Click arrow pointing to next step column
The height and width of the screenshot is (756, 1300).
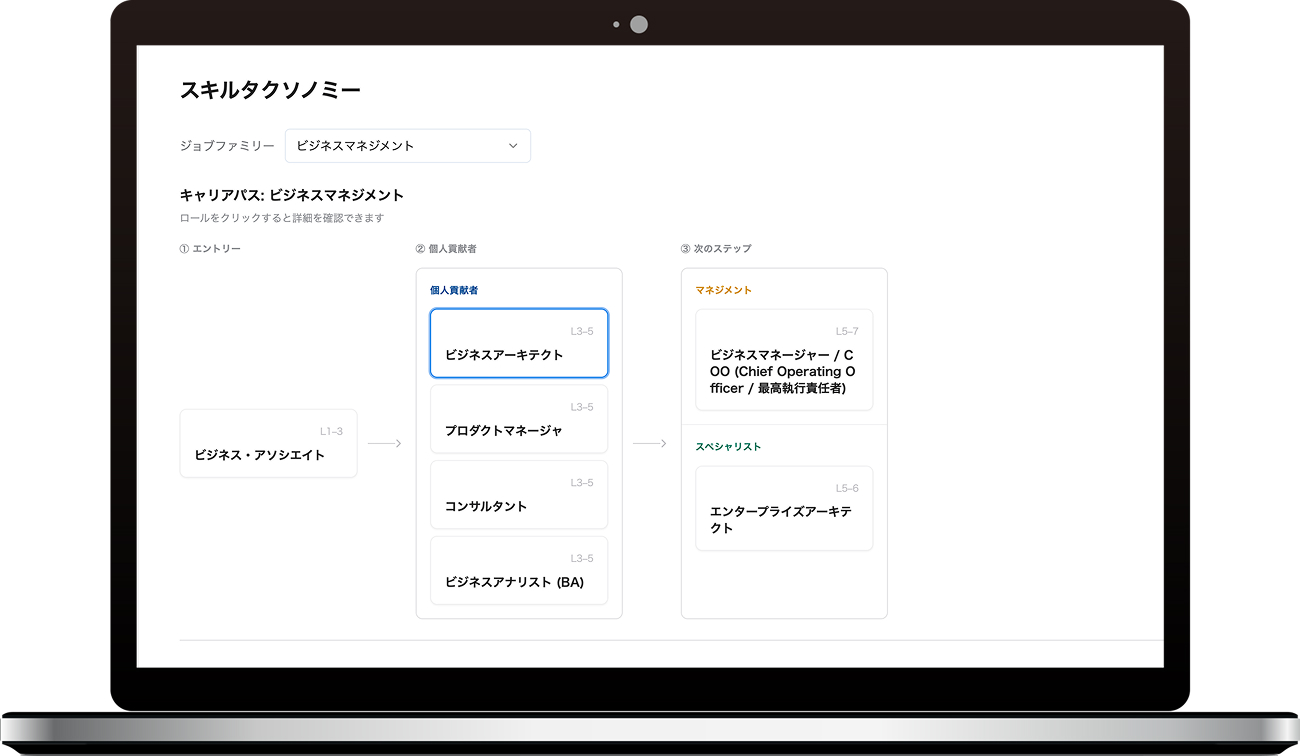point(650,443)
